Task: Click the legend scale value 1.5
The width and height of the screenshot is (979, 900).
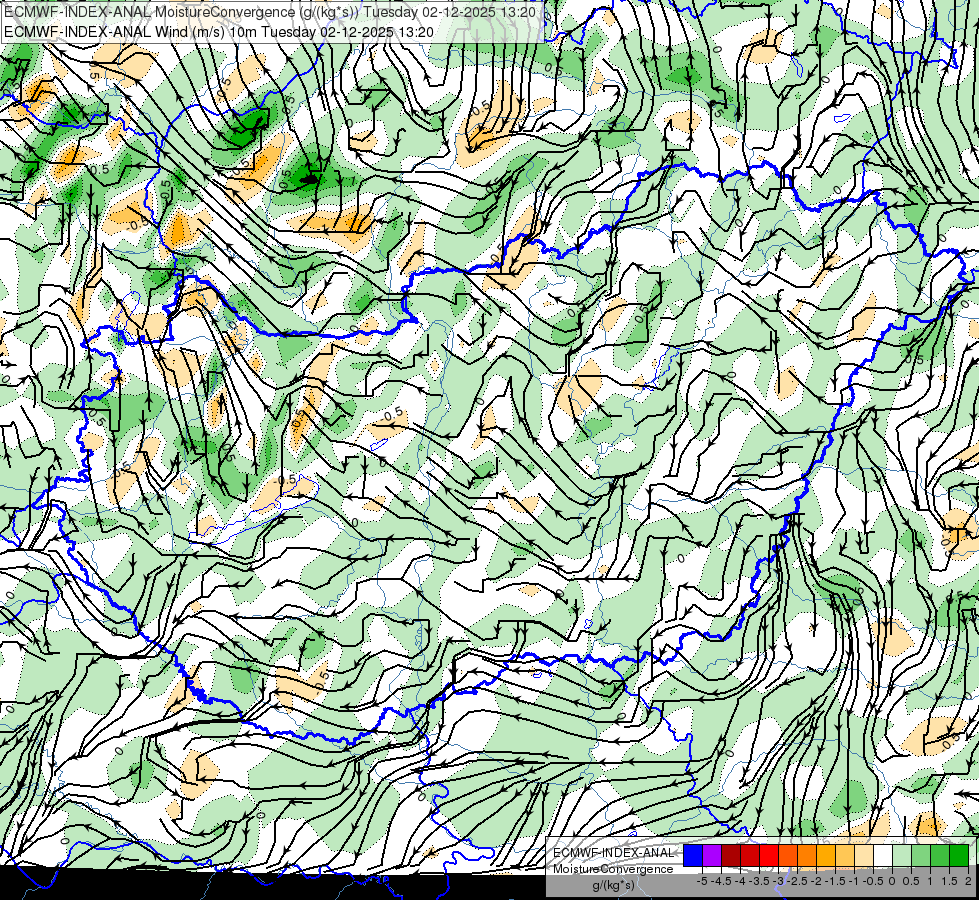Action: pyautogui.click(x=948, y=881)
